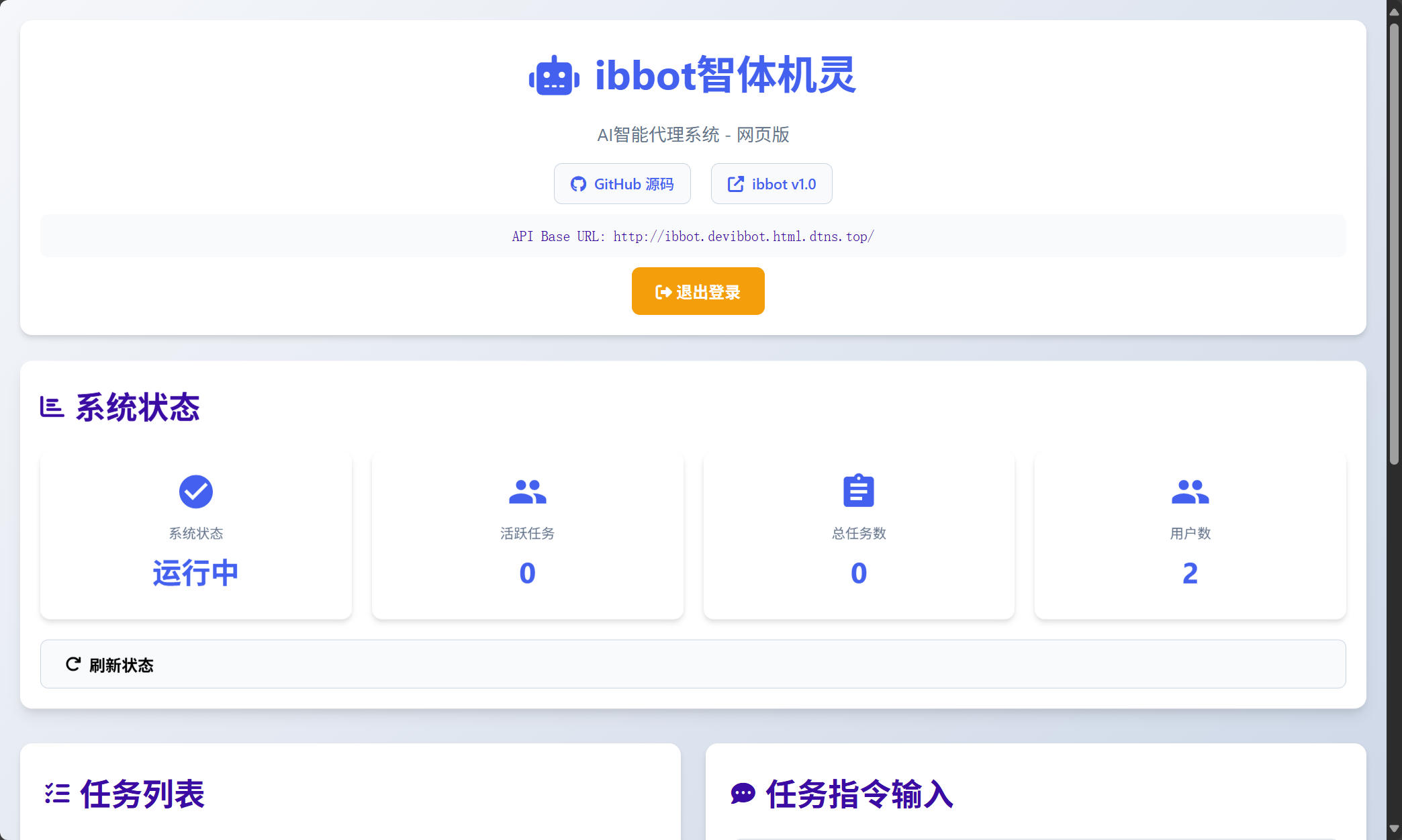Open the GitHub 源码 link
The height and width of the screenshot is (840, 1402).
(x=622, y=184)
